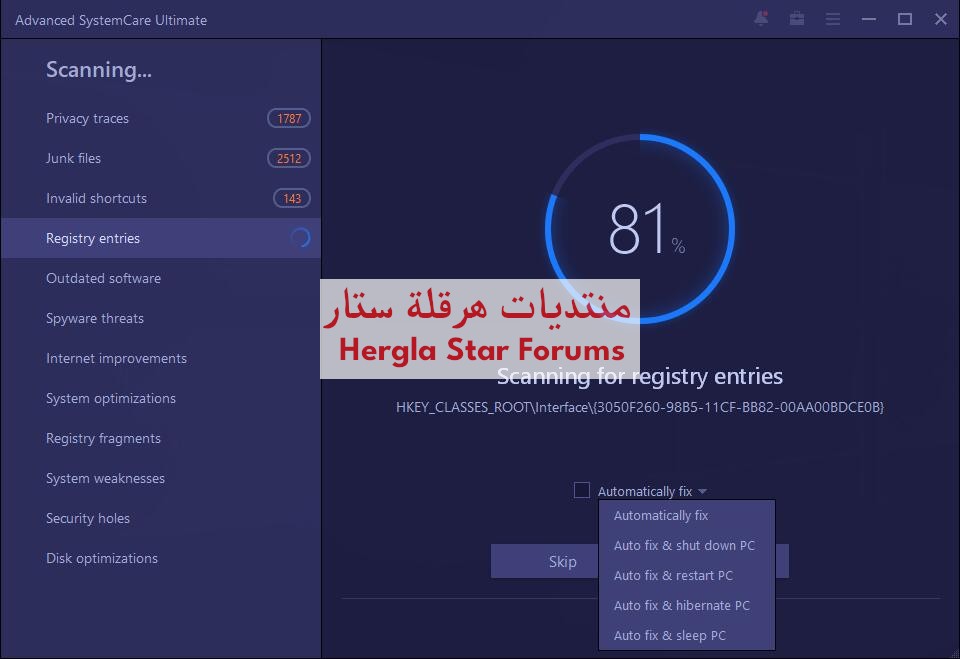Select Junk files in the scan list
The height and width of the screenshot is (659, 960).
161,158
